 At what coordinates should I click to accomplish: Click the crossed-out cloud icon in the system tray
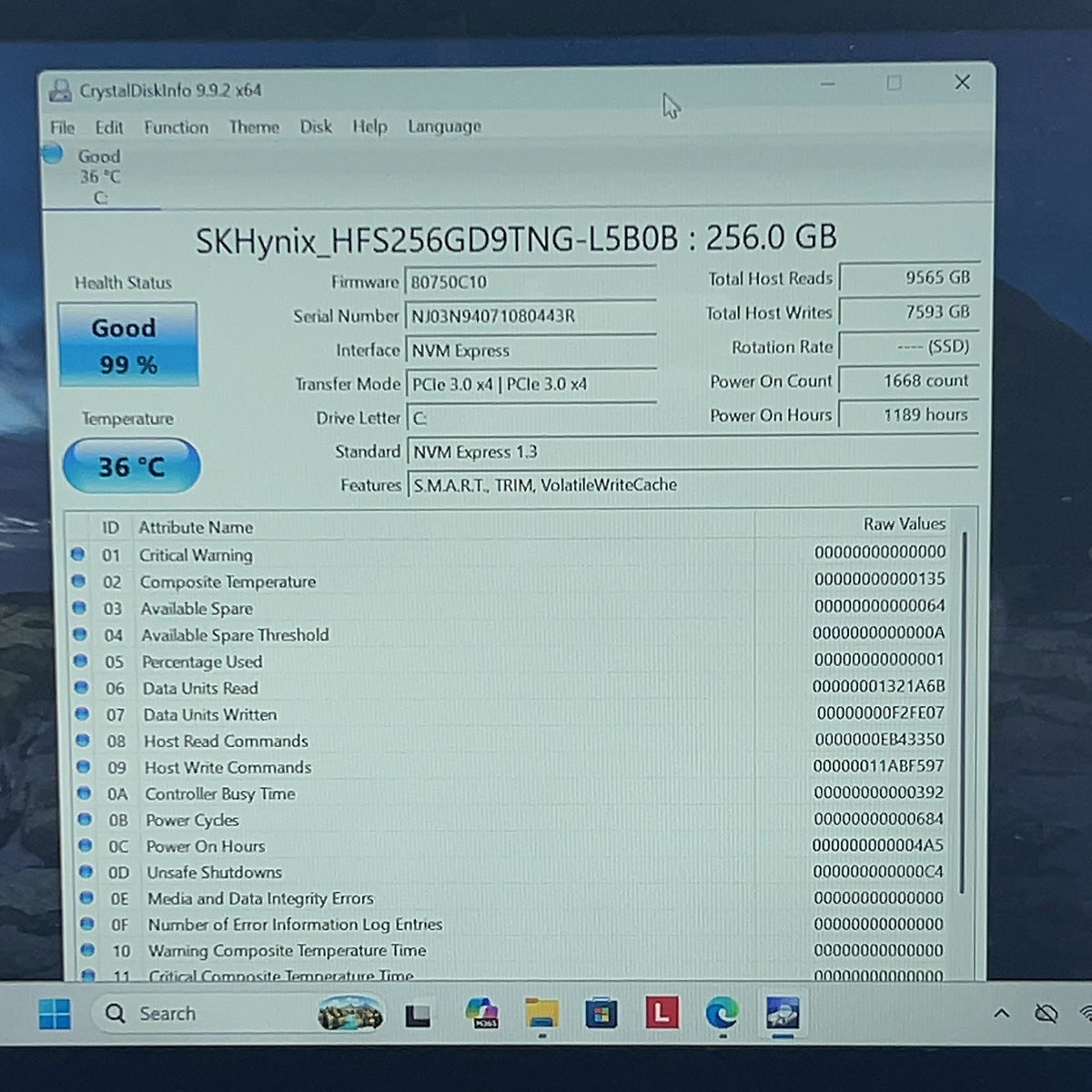coord(1046,1013)
